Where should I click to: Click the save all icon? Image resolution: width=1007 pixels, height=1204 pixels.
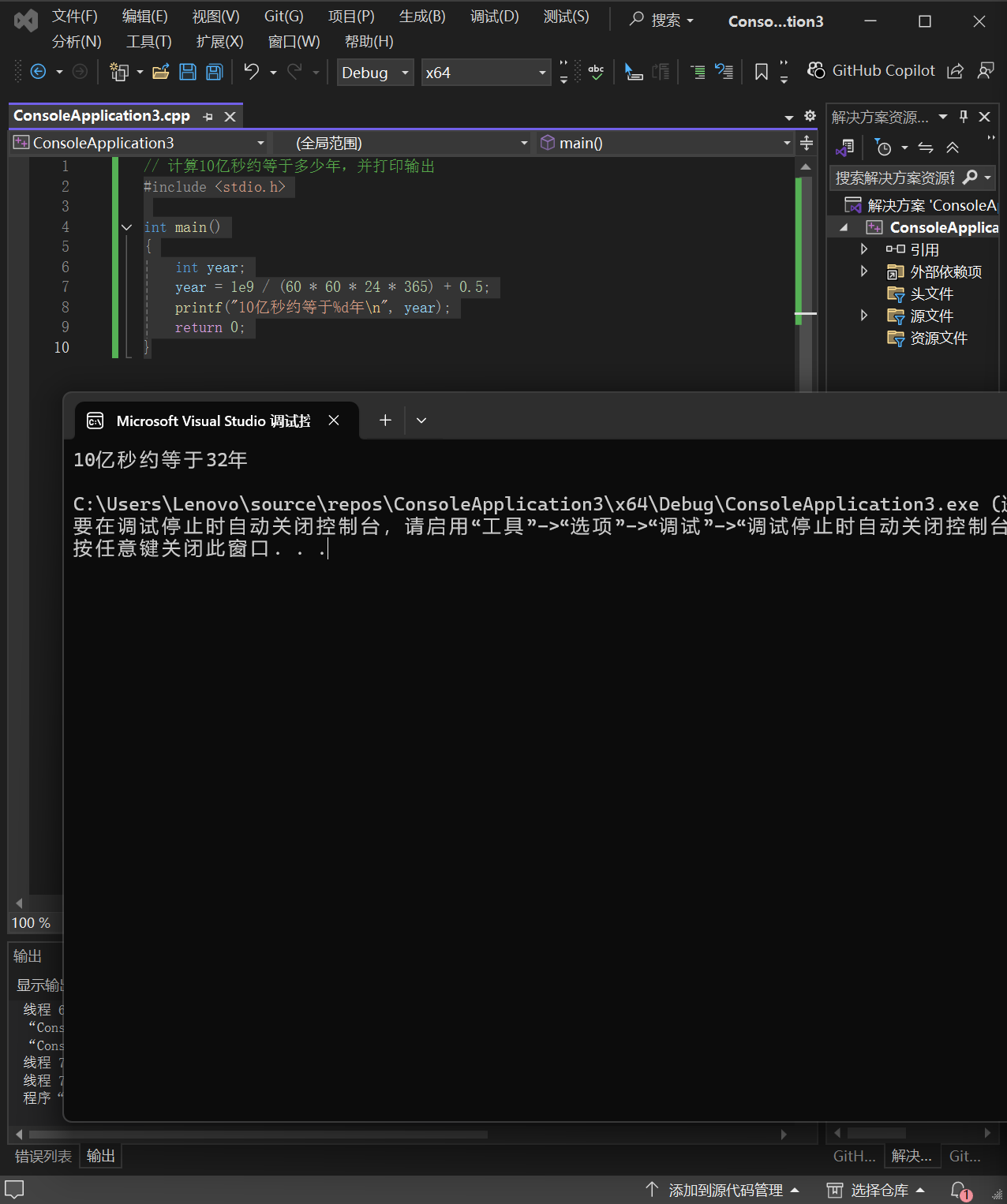215,72
